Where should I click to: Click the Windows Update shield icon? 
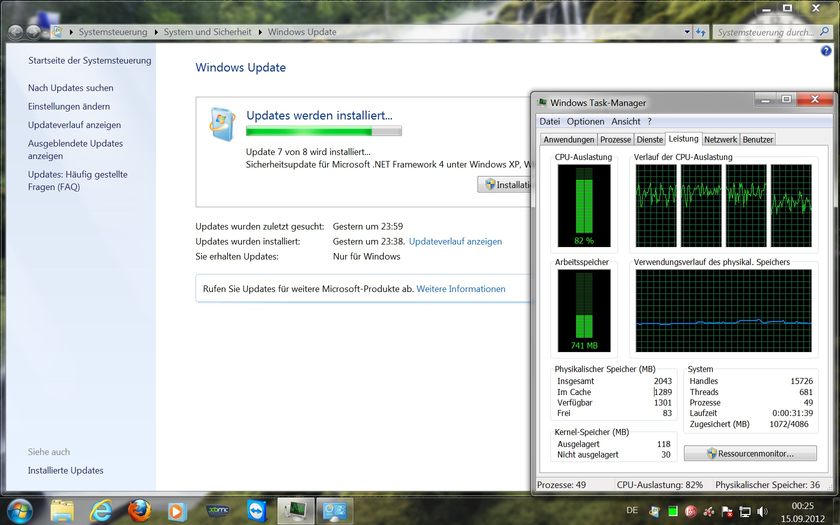click(222, 124)
